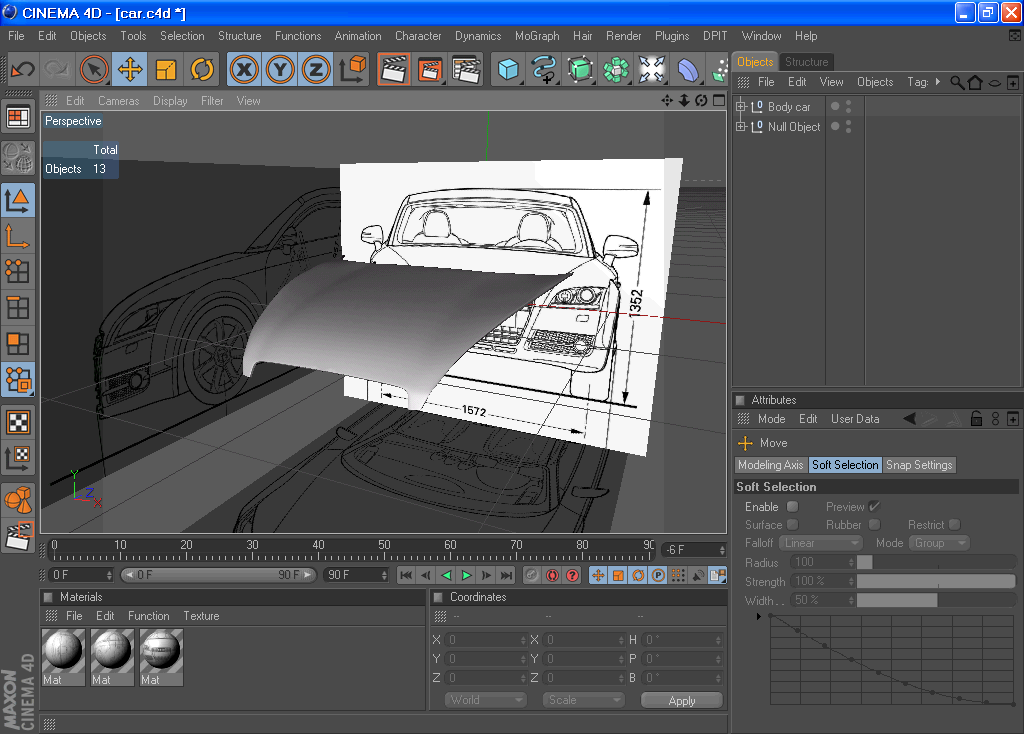This screenshot has height=734, width=1024.
Task: Select the first Mat material thumbnail
Action: (x=63, y=657)
